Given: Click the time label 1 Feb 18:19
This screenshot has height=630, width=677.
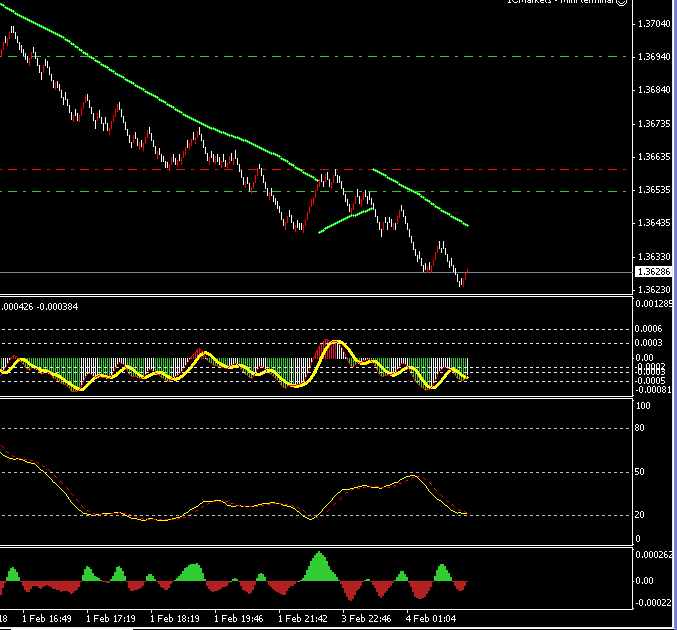Looking at the screenshot, I should click(175, 619).
